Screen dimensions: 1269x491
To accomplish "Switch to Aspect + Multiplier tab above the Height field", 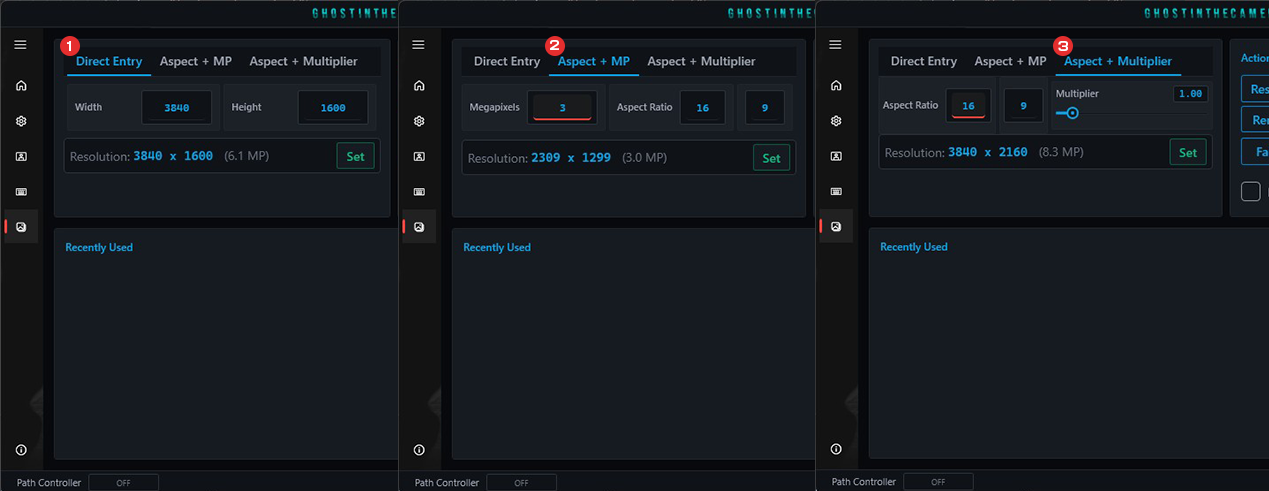I will (303, 61).
